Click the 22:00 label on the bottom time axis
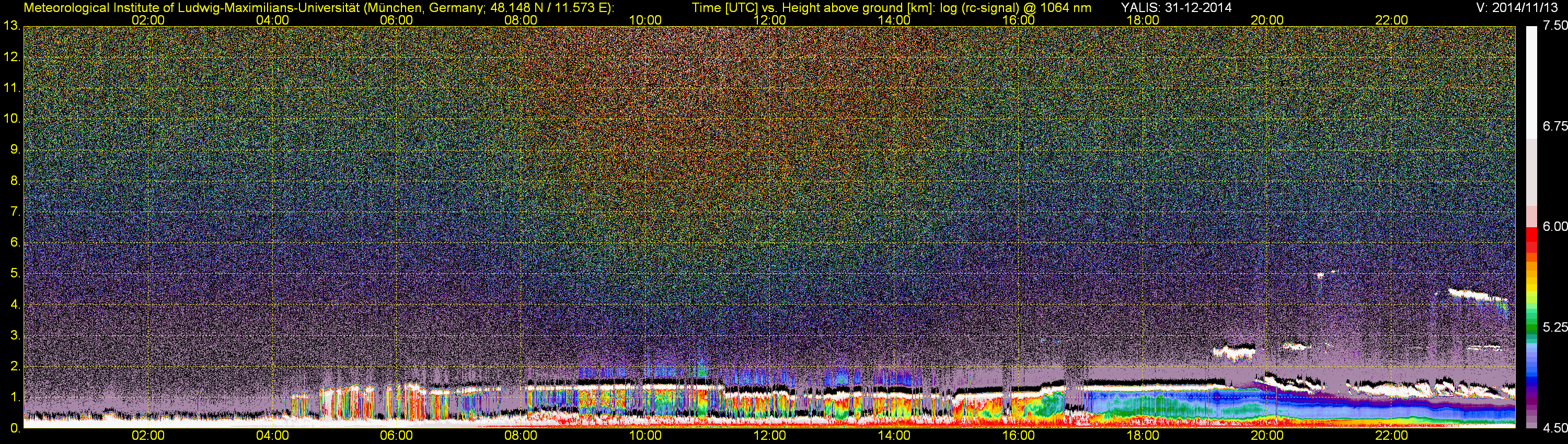The height and width of the screenshot is (444, 1568). pyautogui.click(x=1391, y=436)
